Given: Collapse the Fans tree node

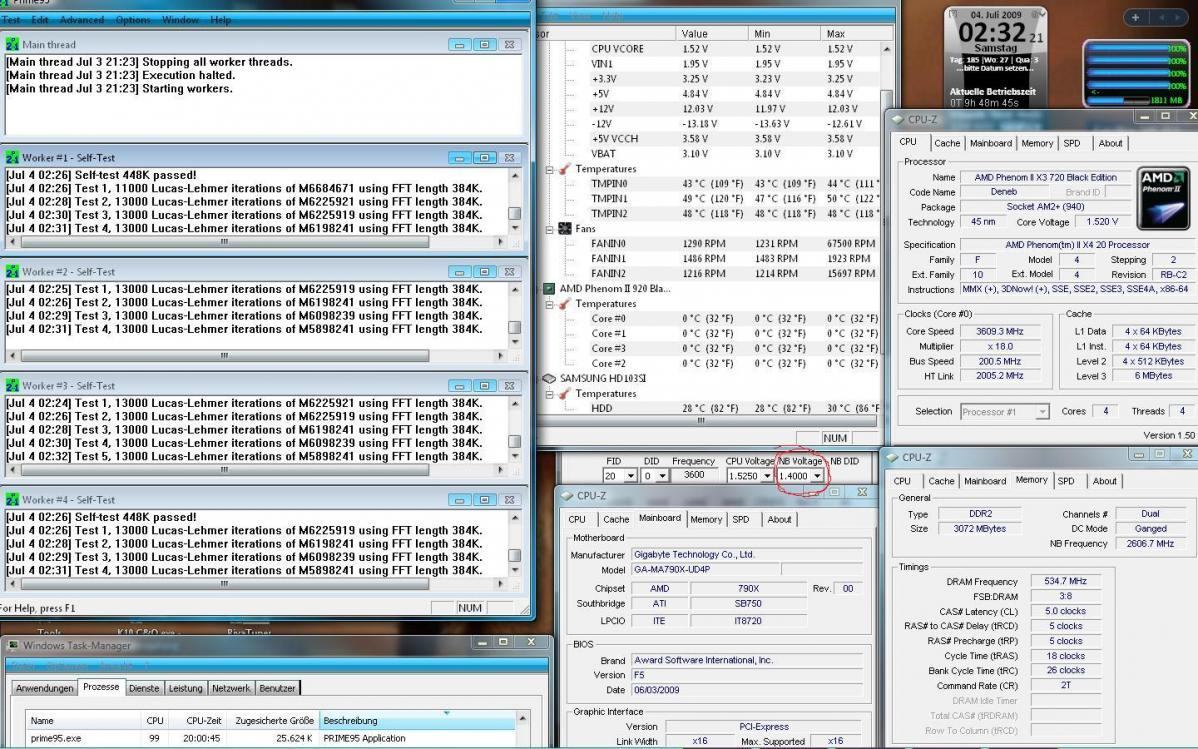Looking at the screenshot, I should click(549, 229).
